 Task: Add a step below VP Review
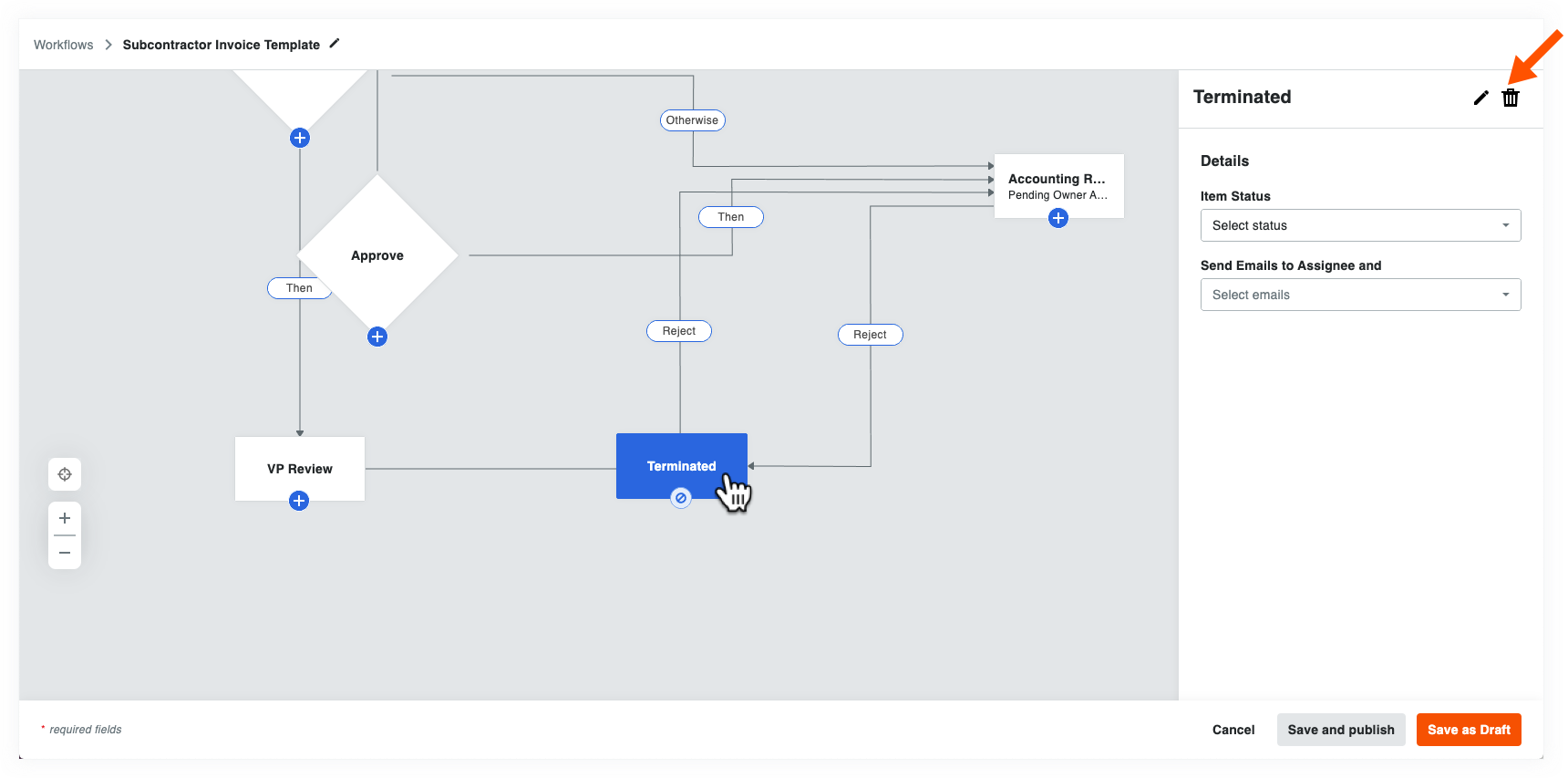[299, 501]
